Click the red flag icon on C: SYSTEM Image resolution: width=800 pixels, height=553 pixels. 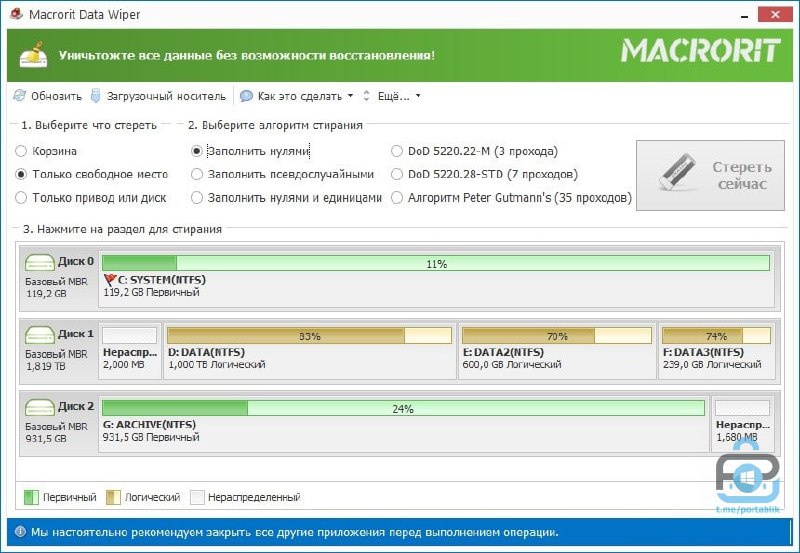(x=110, y=280)
